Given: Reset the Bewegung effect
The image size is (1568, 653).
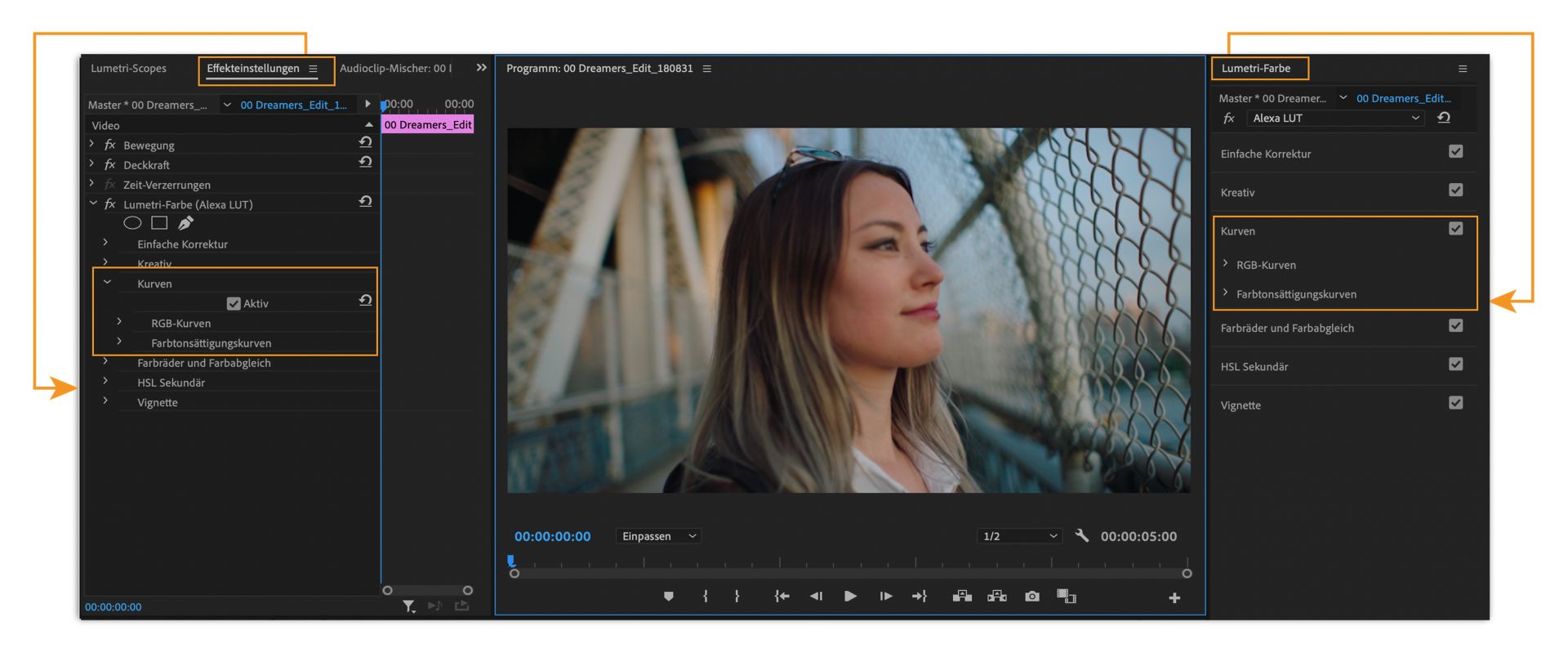Looking at the screenshot, I should (x=365, y=143).
